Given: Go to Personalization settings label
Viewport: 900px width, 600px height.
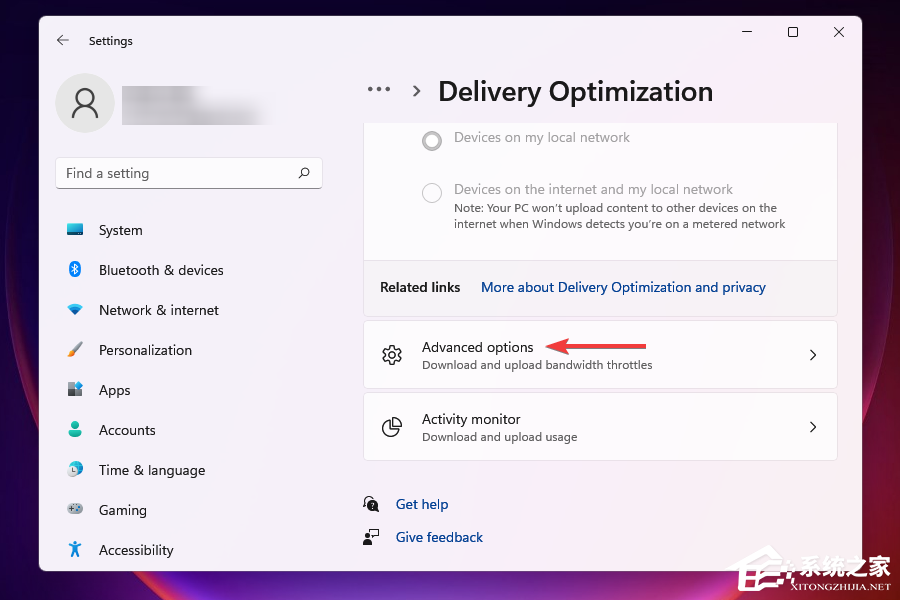Looking at the screenshot, I should (145, 350).
